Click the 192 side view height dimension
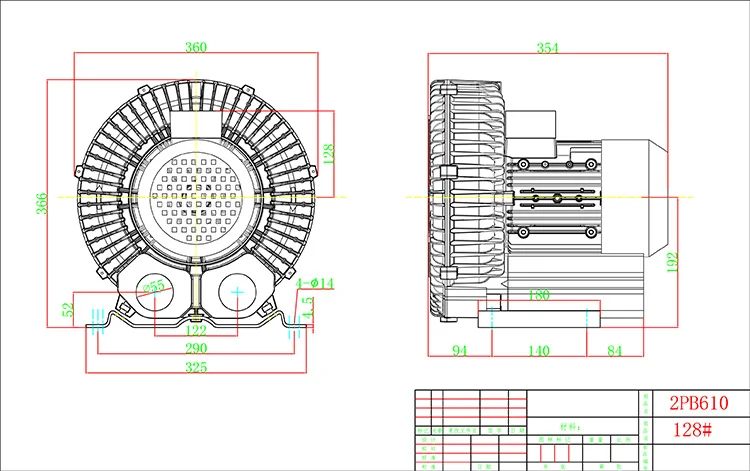This screenshot has width=750, height=471. click(673, 262)
